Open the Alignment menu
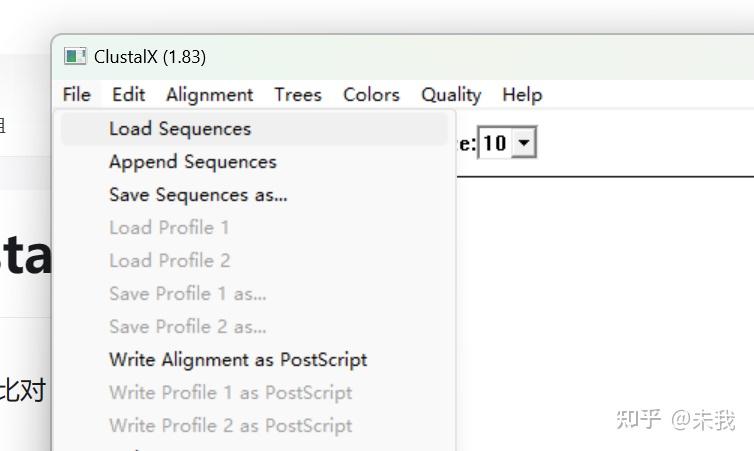Image resolution: width=754 pixels, height=451 pixels. pyautogui.click(x=209, y=95)
